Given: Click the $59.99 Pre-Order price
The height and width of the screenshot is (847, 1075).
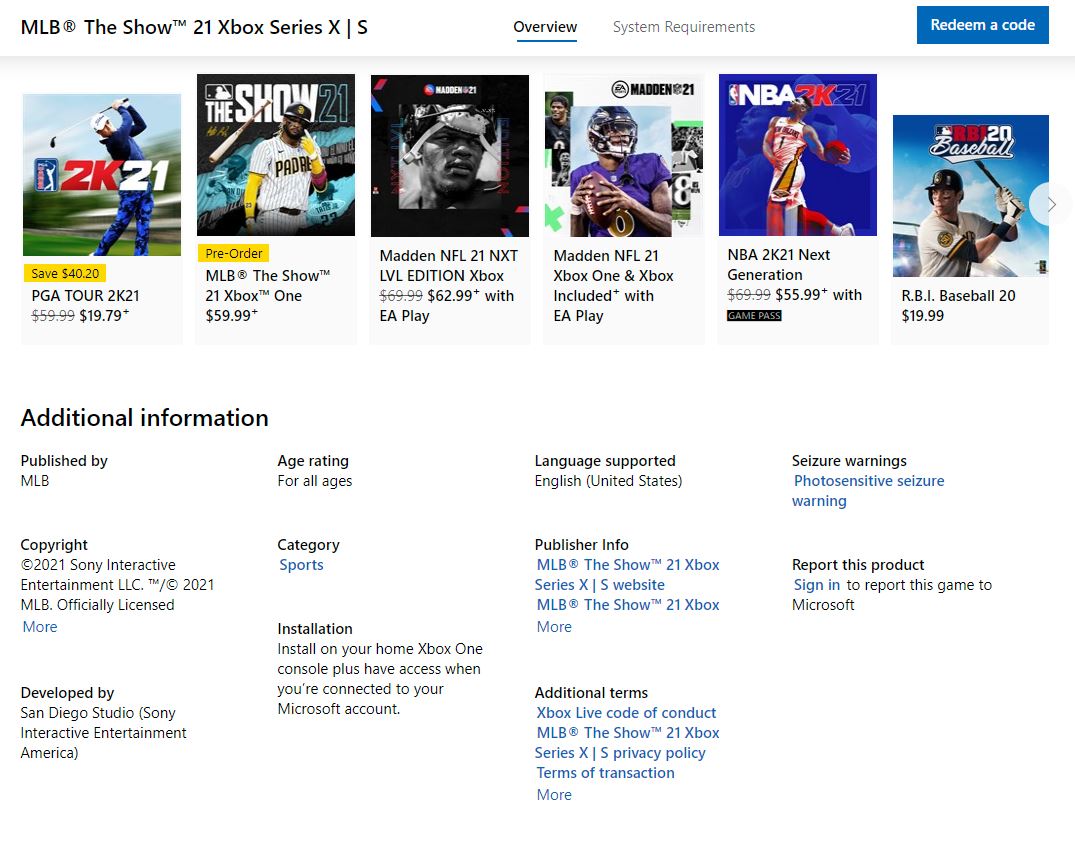Looking at the screenshot, I should [232, 315].
